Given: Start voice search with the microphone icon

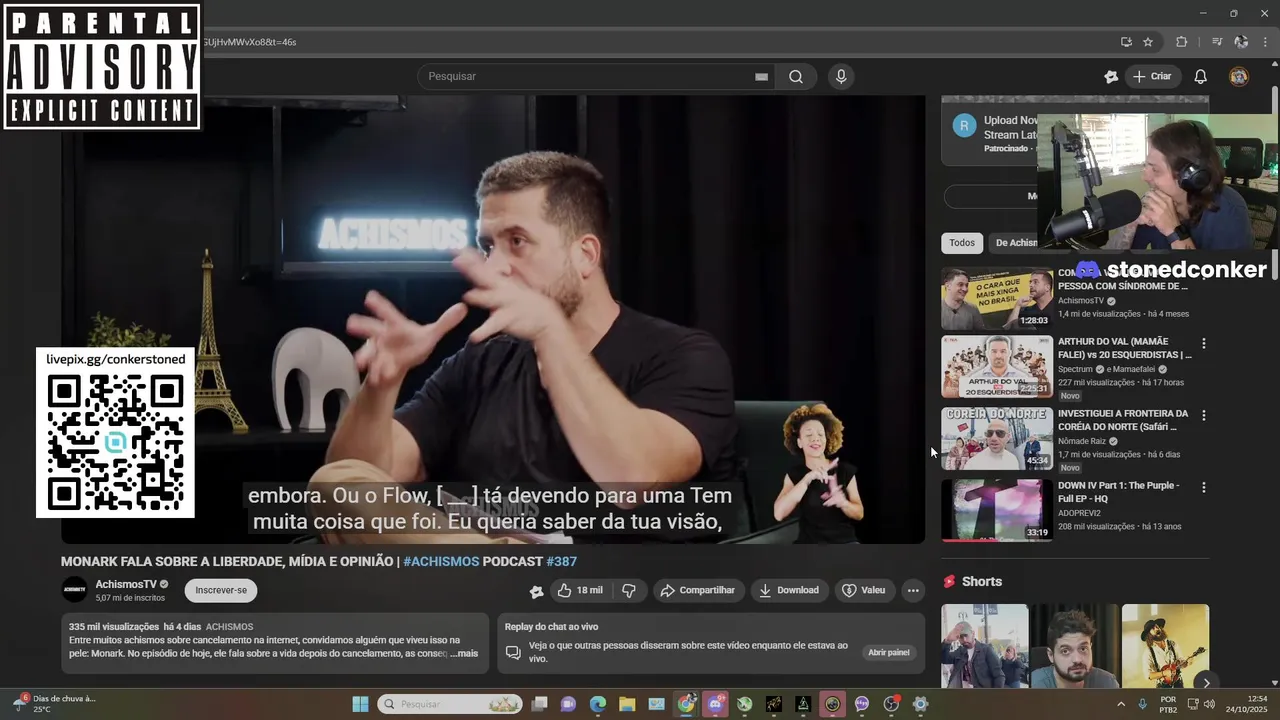Looking at the screenshot, I should click(x=841, y=76).
